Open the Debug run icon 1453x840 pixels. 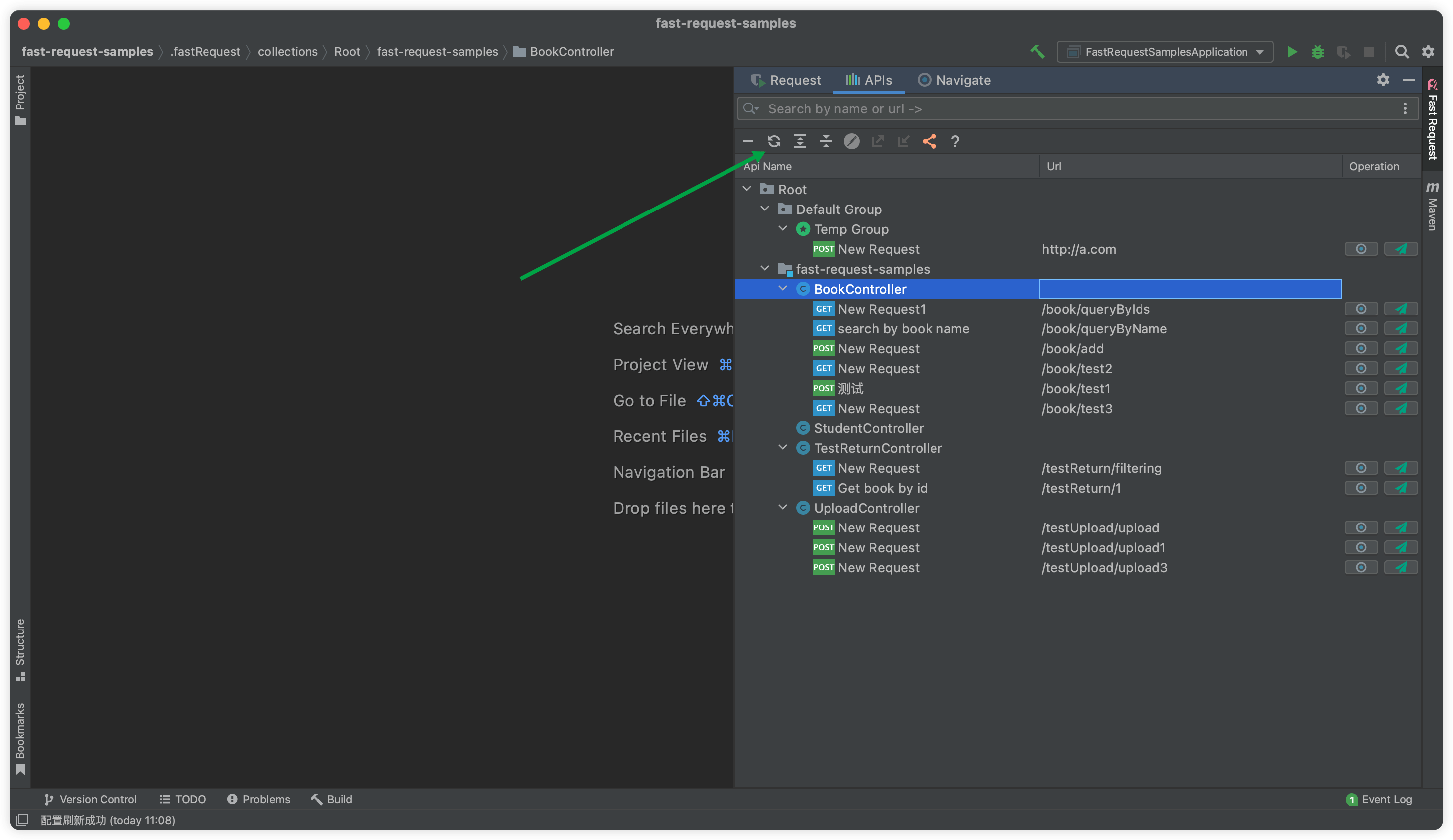[1318, 51]
